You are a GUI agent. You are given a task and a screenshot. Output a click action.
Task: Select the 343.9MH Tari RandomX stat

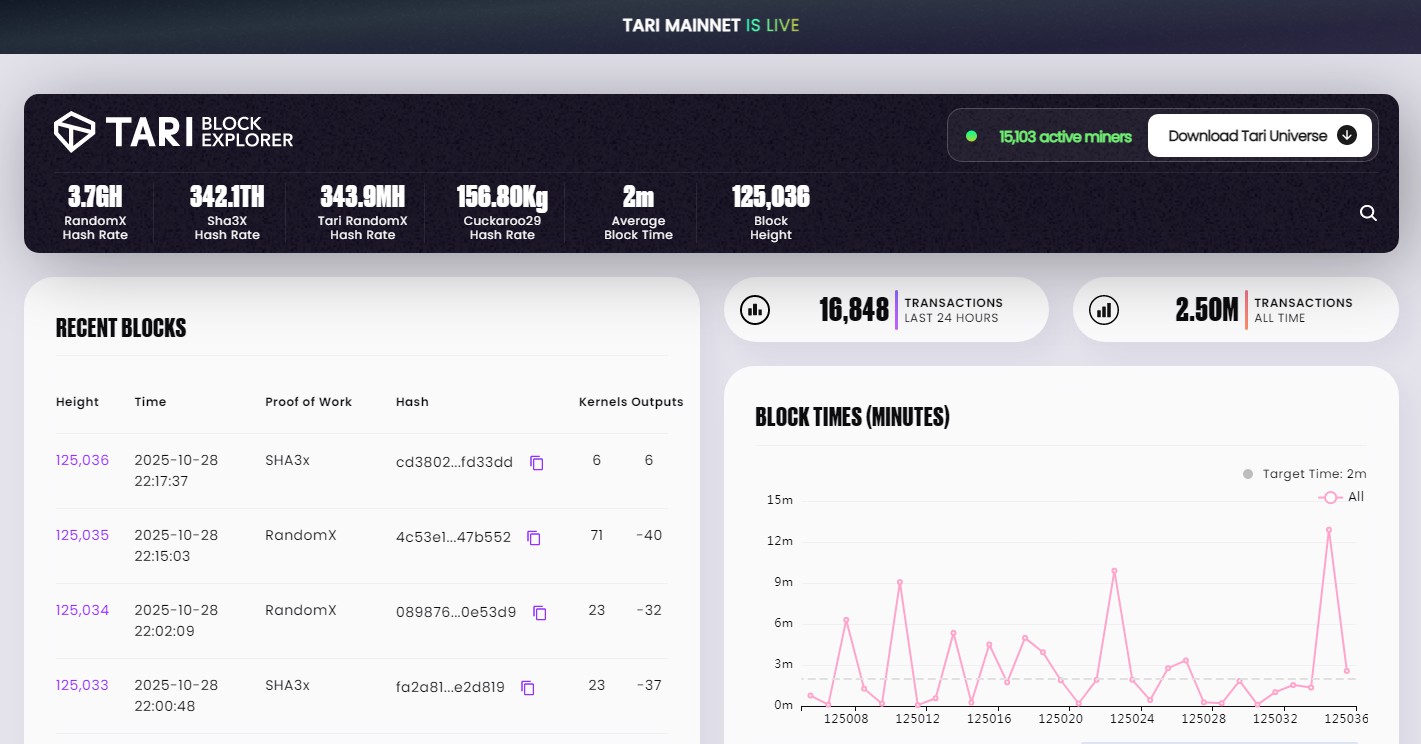coord(362,213)
